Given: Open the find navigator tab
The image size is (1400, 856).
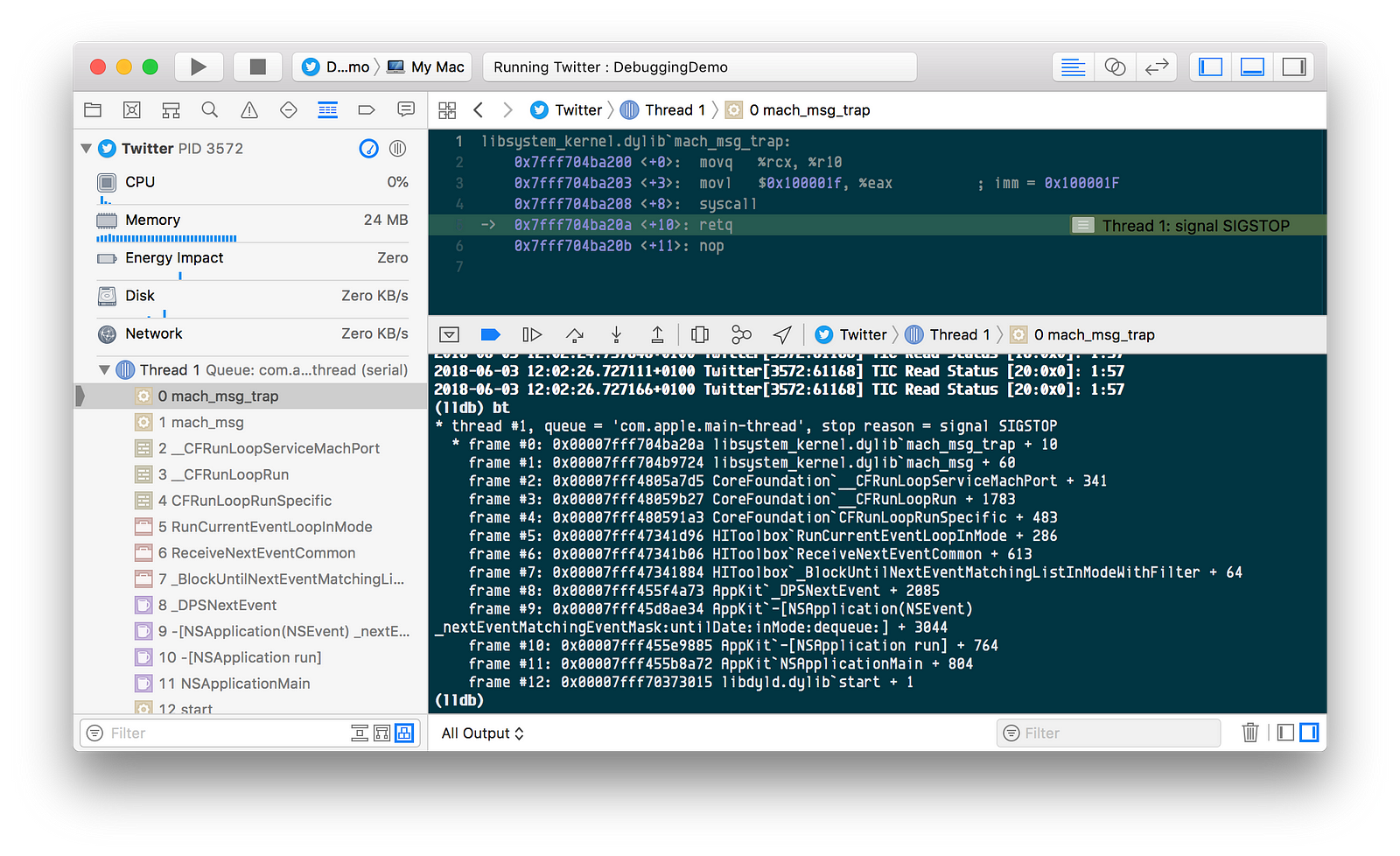Looking at the screenshot, I should point(210,109).
